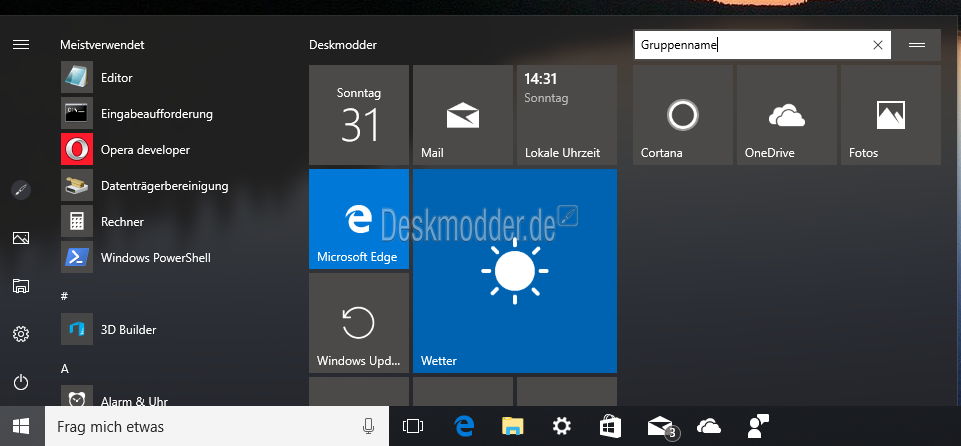The image size is (961, 446).
Task: Click the 'A' letter section header
Action: [64, 368]
